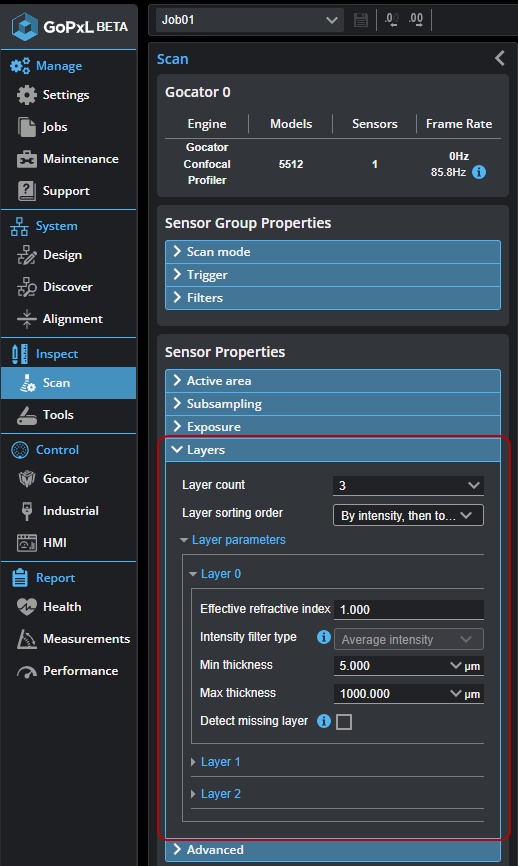Open the Layer sorting order dropdown
518x866 pixels.
point(408,515)
